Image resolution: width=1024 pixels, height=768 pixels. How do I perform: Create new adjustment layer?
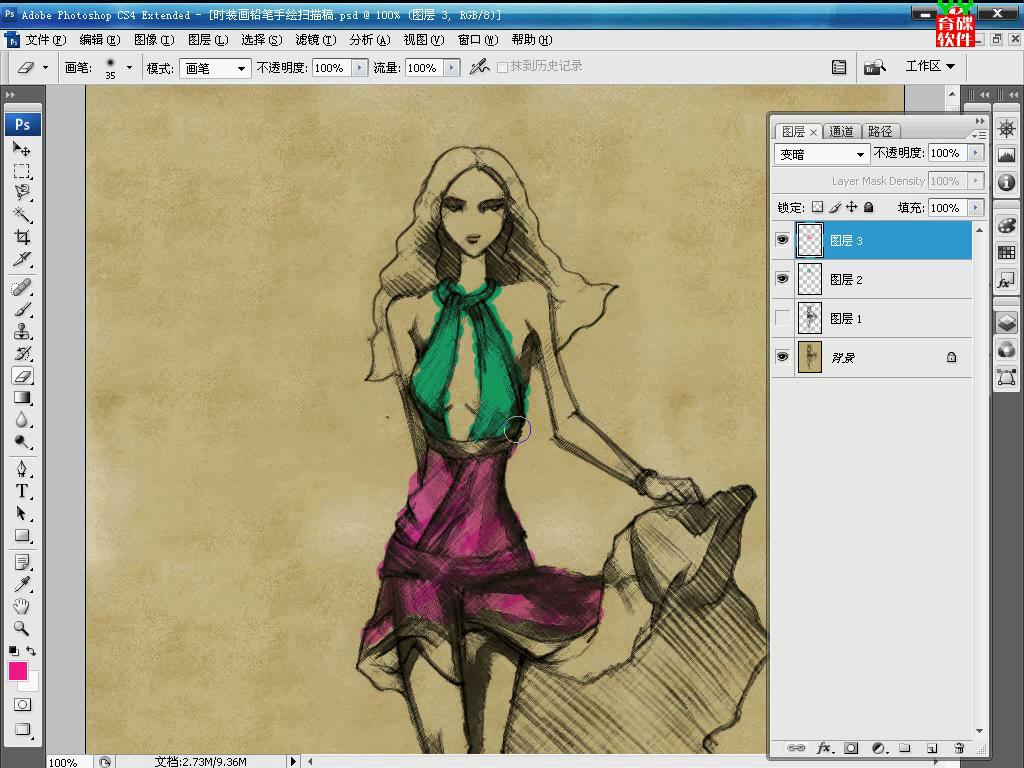878,748
